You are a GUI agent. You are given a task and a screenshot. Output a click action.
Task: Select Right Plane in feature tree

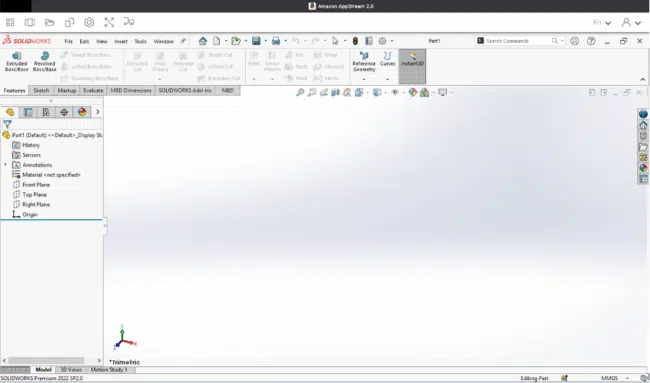[x=36, y=204]
